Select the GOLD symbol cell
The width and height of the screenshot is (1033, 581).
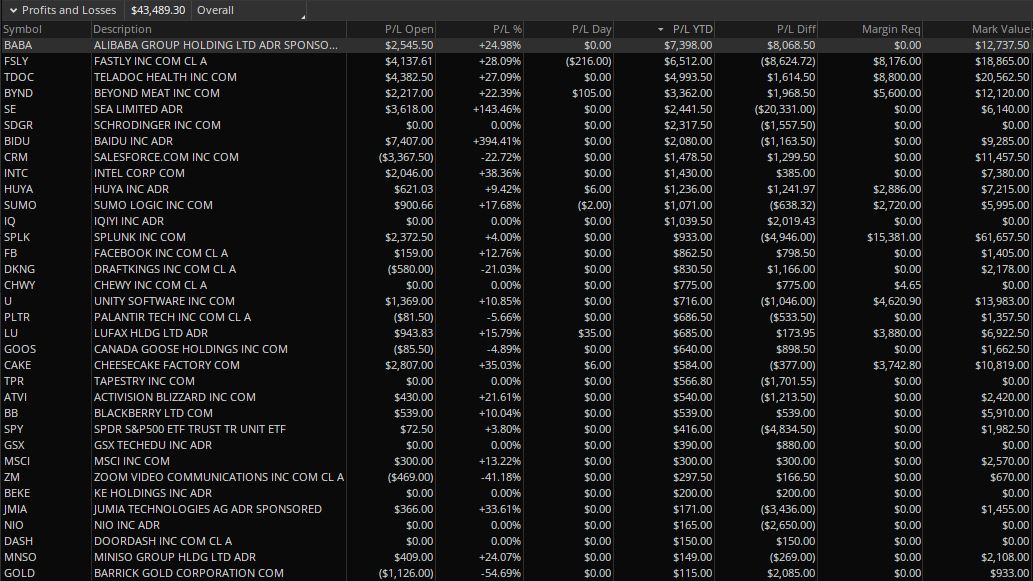[20, 573]
